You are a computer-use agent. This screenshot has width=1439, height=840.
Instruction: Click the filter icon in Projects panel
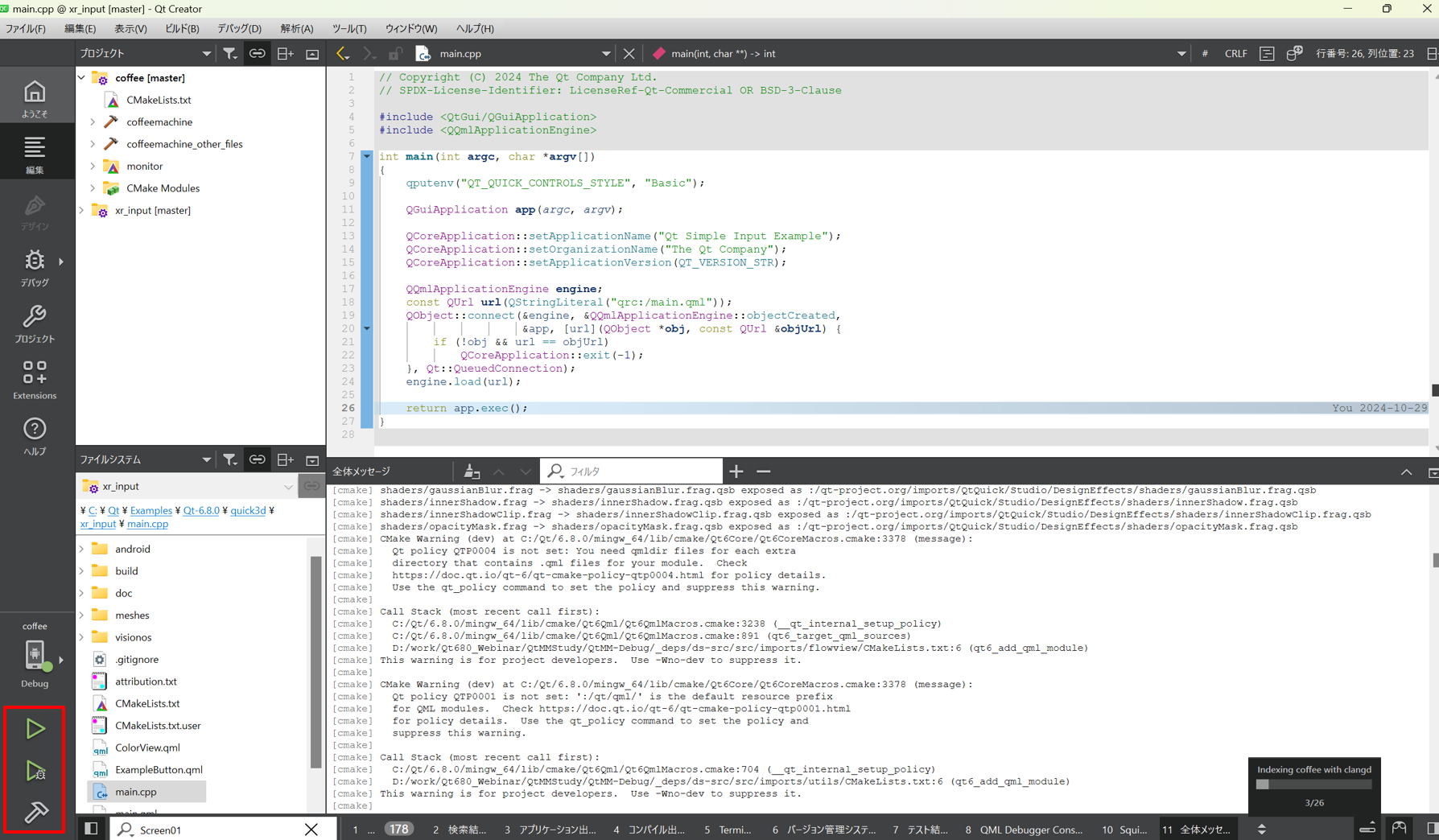230,53
